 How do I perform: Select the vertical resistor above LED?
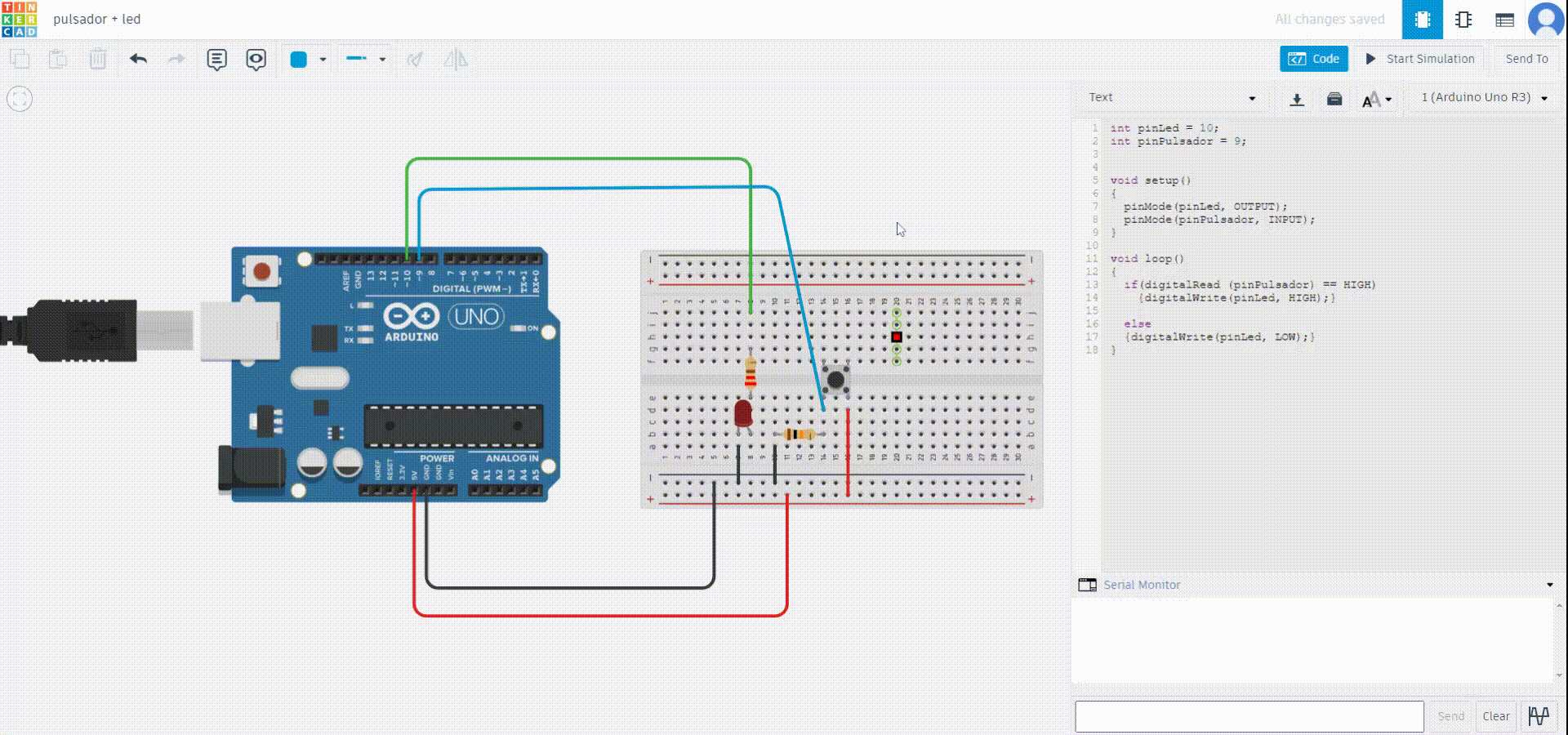751,373
